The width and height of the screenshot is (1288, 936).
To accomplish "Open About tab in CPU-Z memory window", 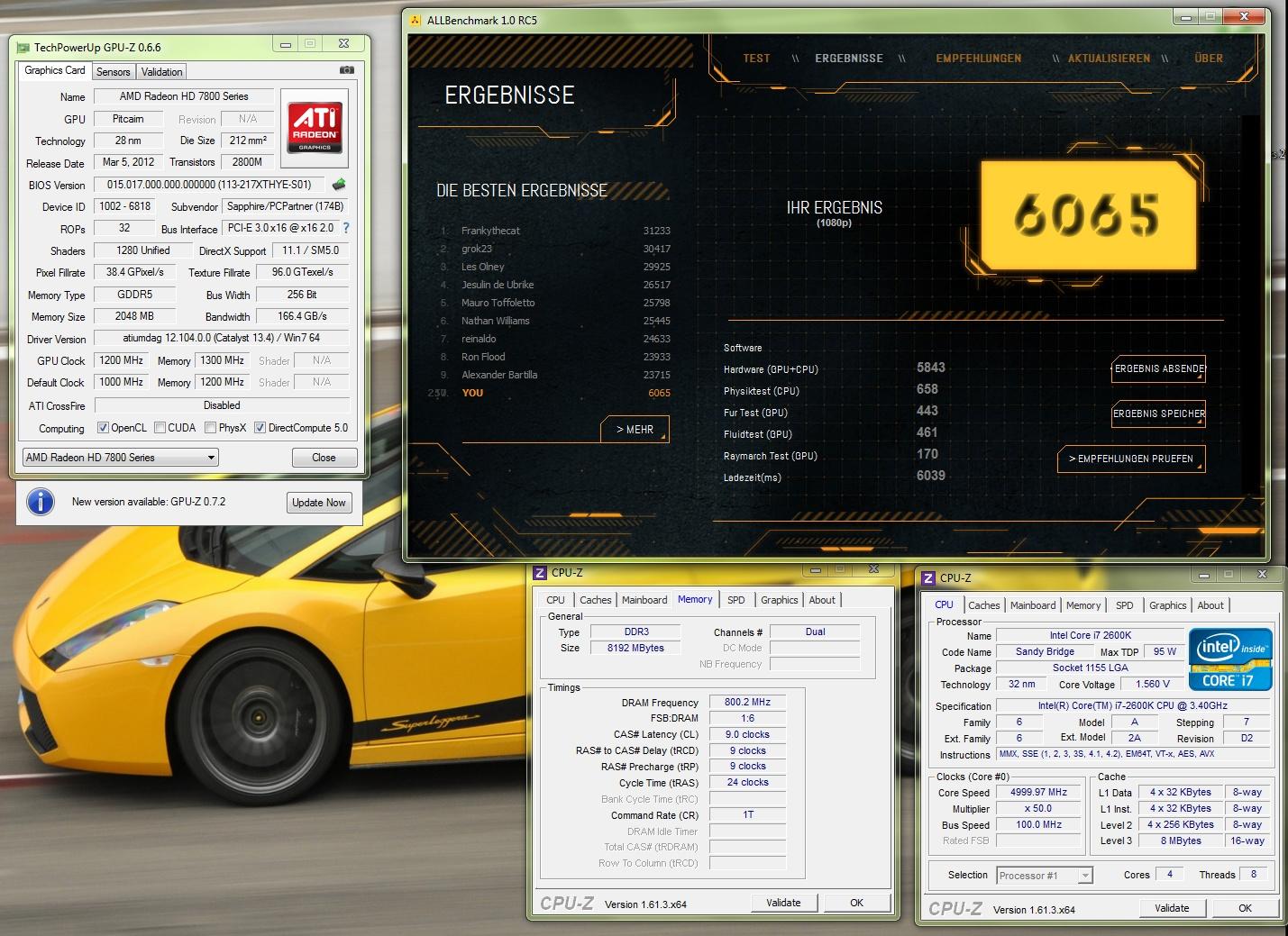I will click(x=822, y=600).
